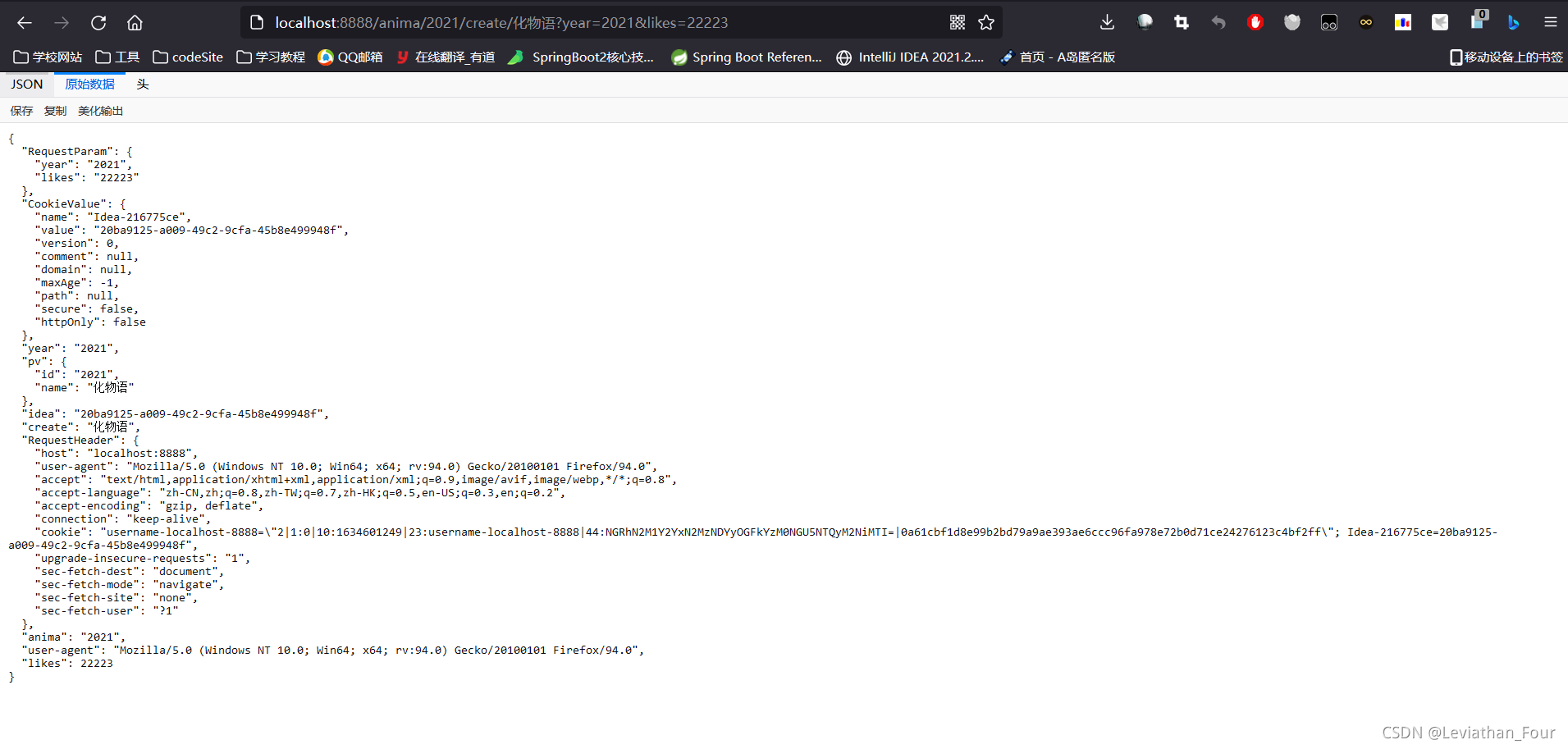Open the QQ邮箱 bookmark
1568x749 pixels.
350,57
